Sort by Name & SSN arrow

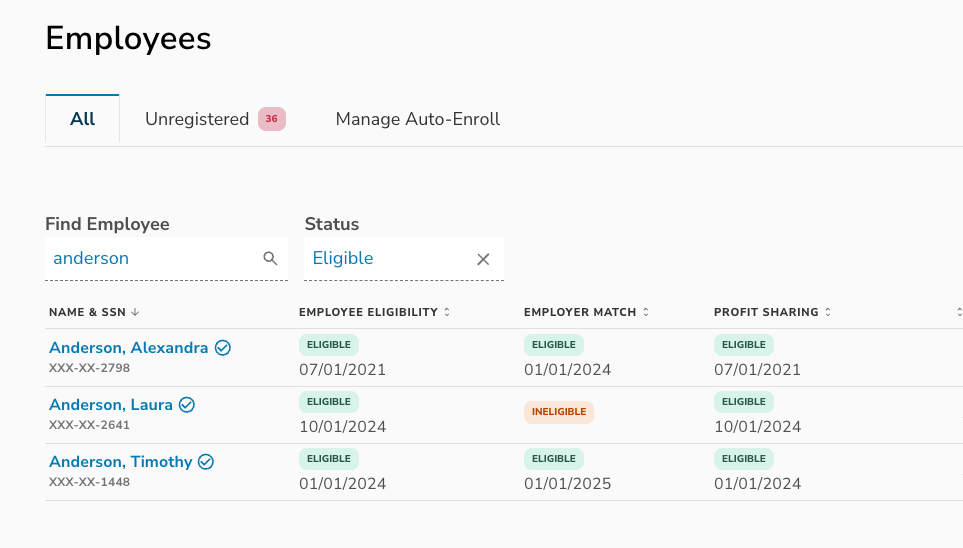tap(135, 312)
